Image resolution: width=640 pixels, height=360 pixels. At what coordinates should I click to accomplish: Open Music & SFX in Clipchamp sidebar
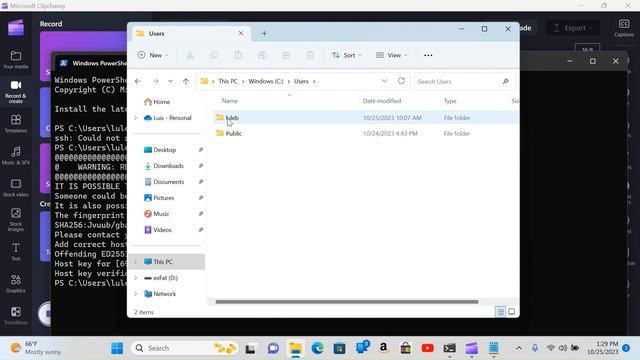pos(16,156)
